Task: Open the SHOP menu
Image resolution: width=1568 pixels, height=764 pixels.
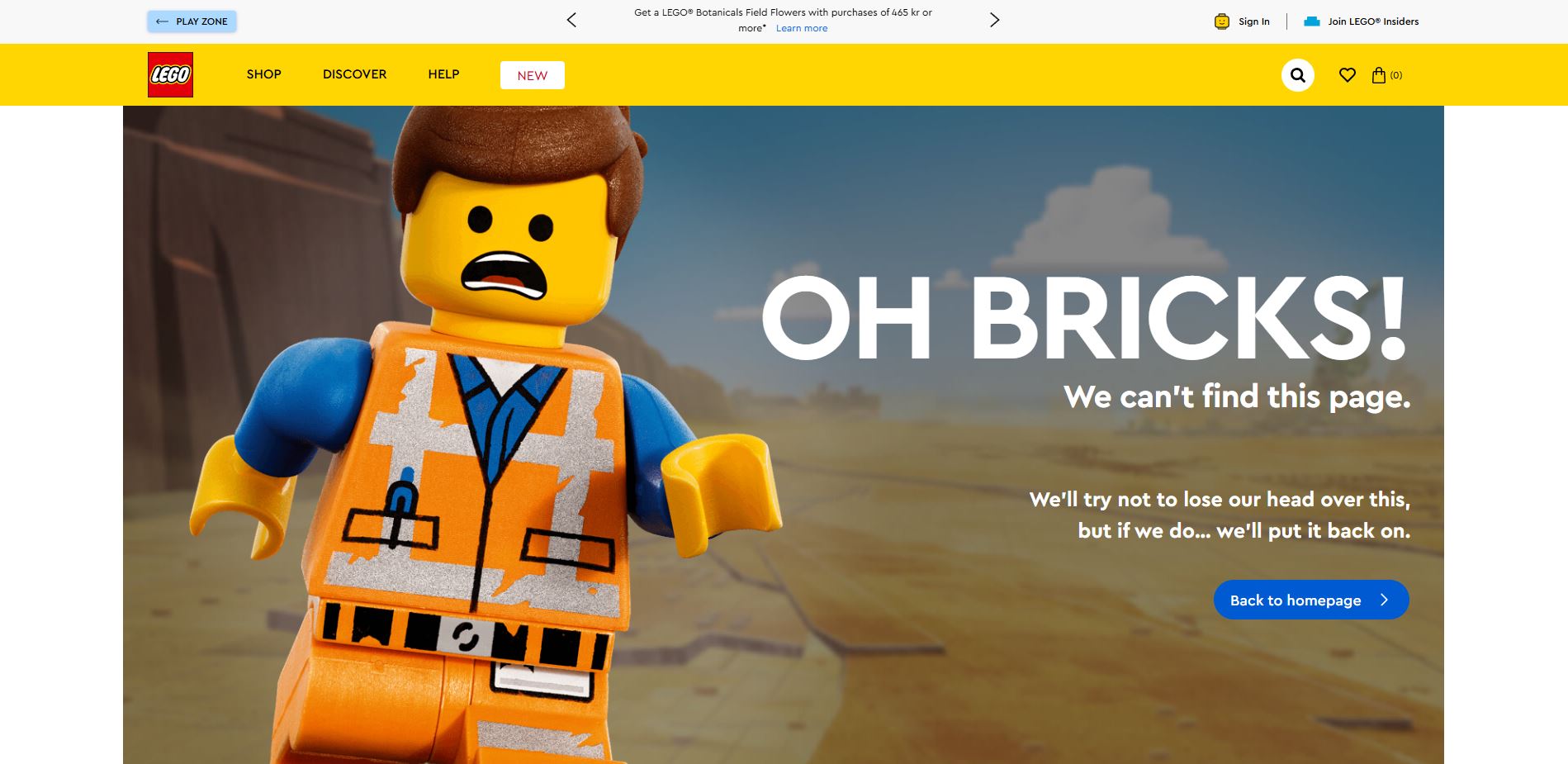Action: click(263, 74)
